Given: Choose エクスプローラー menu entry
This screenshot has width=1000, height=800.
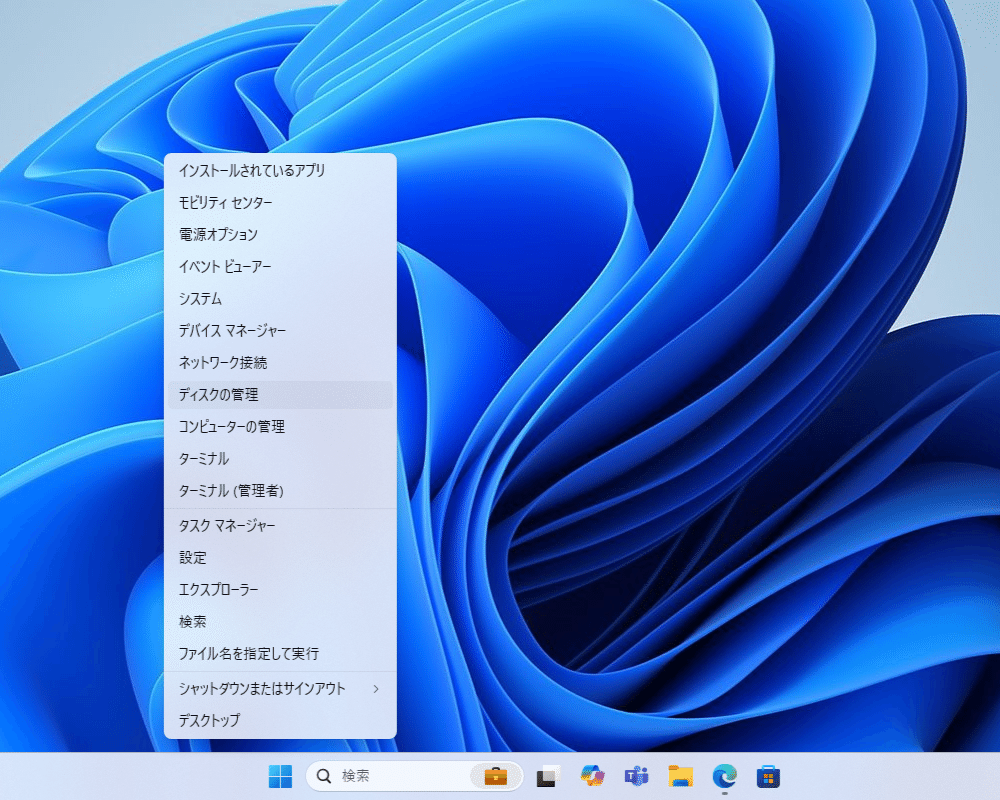Looking at the screenshot, I should [280, 589].
